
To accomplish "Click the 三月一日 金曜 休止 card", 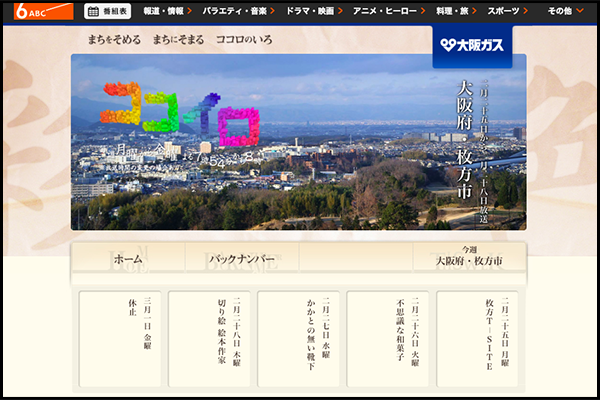I will [x=119, y=339].
